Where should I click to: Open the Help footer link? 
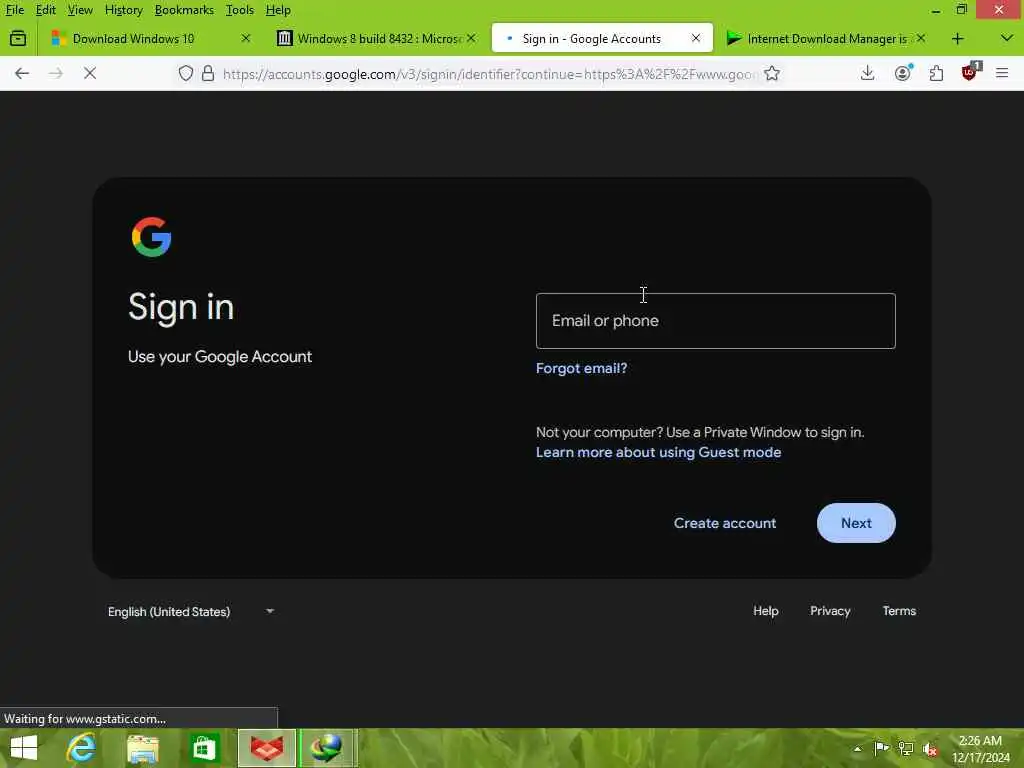[765, 611]
